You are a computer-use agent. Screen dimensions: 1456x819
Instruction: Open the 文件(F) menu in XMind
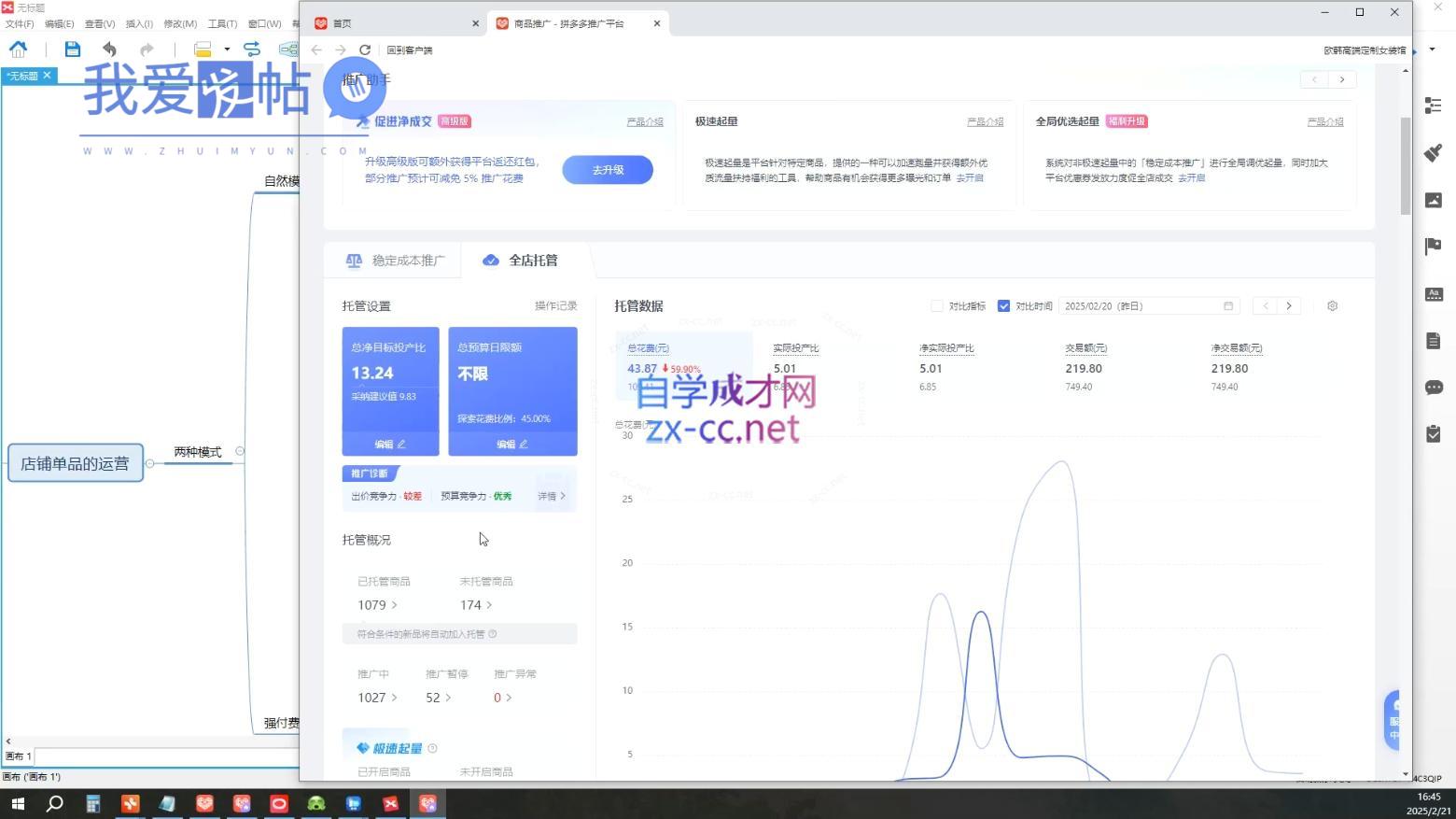[x=20, y=24]
